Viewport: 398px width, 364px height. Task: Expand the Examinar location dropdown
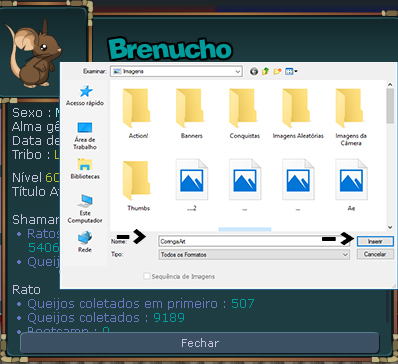[238, 71]
